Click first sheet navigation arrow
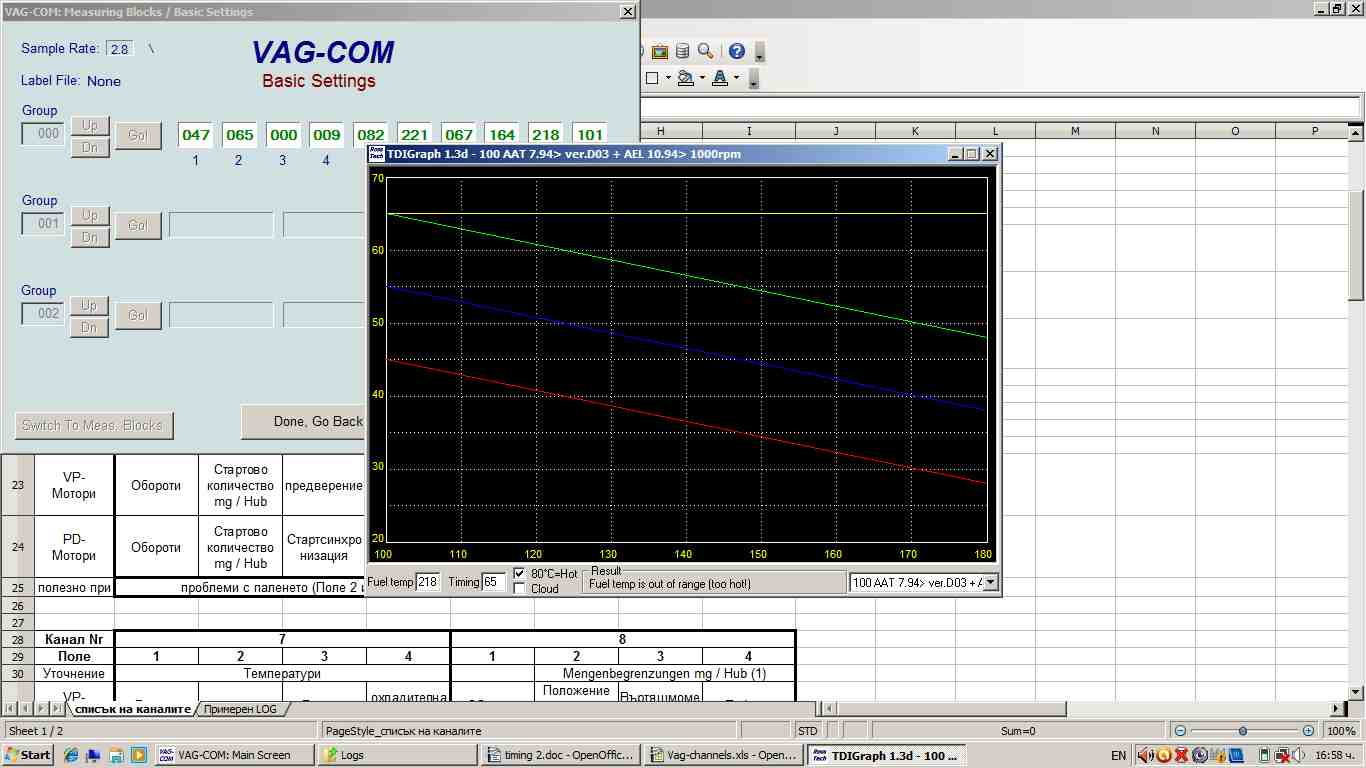The width and height of the screenshot is (1366, 768). [x=9, y=709]
